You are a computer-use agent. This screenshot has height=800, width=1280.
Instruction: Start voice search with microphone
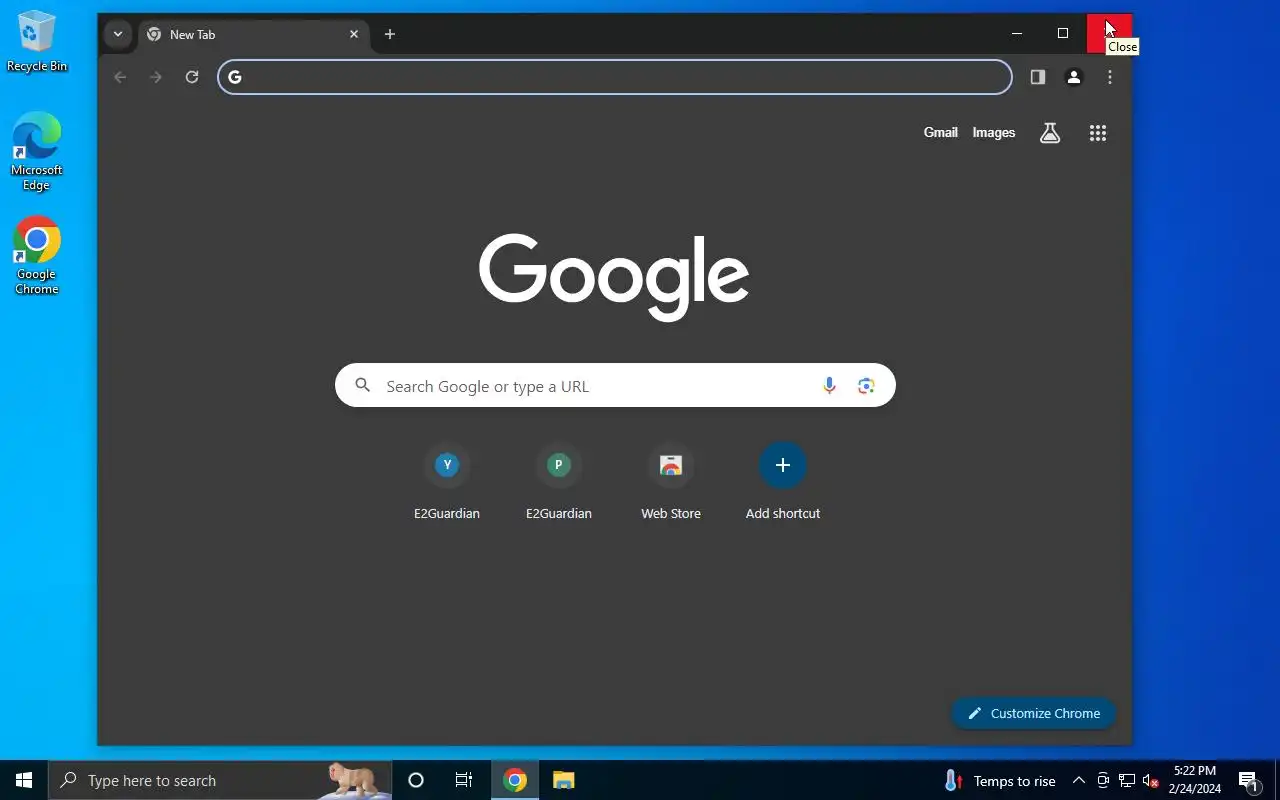829,386
